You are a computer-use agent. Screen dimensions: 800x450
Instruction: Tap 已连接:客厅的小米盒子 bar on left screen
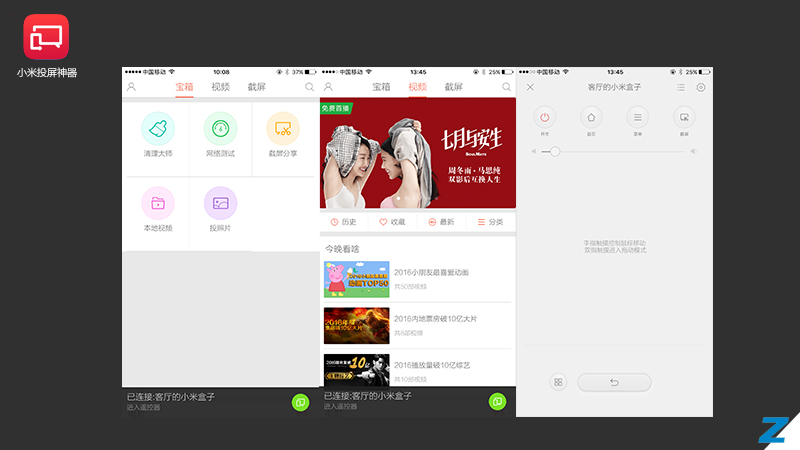(x=220, y=402)
